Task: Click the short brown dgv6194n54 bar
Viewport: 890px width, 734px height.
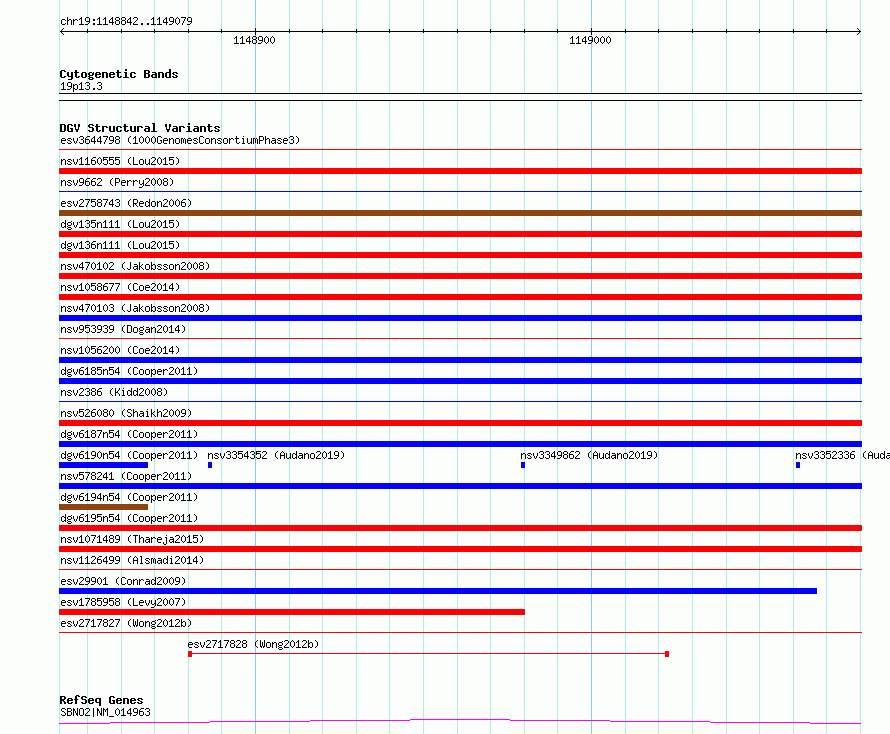Action: [103, 507]
